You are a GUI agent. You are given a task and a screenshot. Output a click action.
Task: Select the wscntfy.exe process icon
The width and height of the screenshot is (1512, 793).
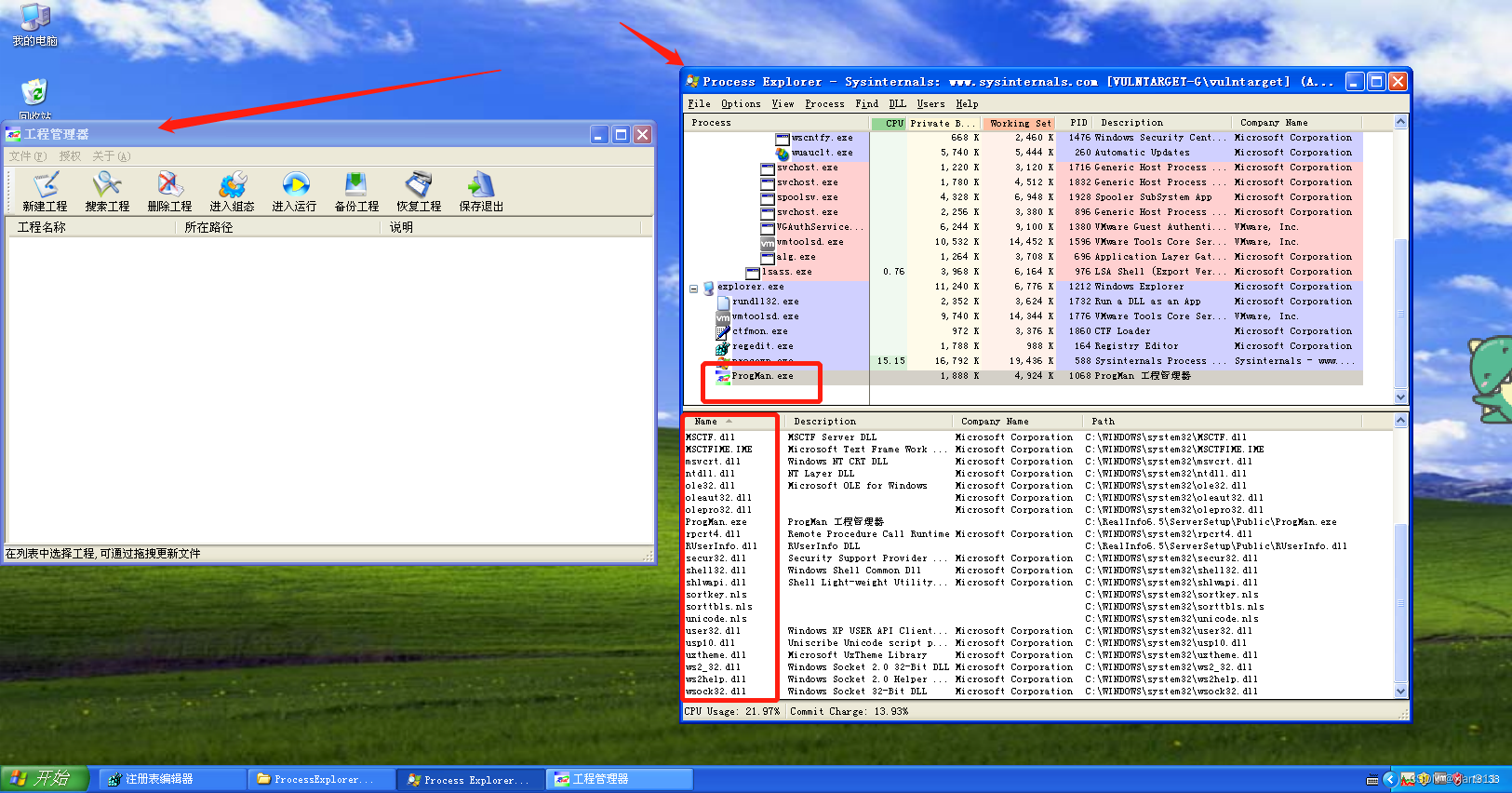(783, 138)
